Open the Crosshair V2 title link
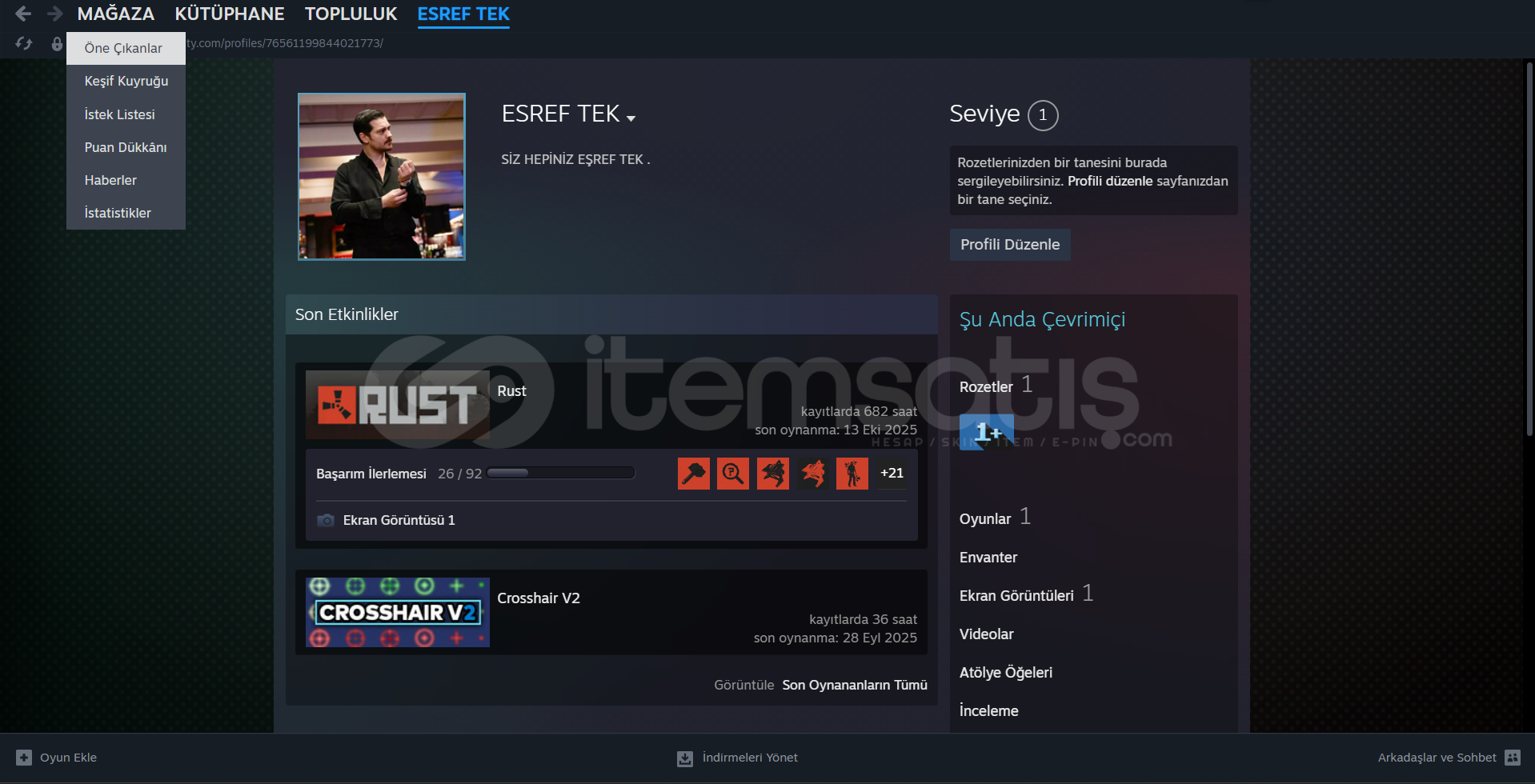Viewport: 1535px width, 784px height. click(x=539, y=598)
